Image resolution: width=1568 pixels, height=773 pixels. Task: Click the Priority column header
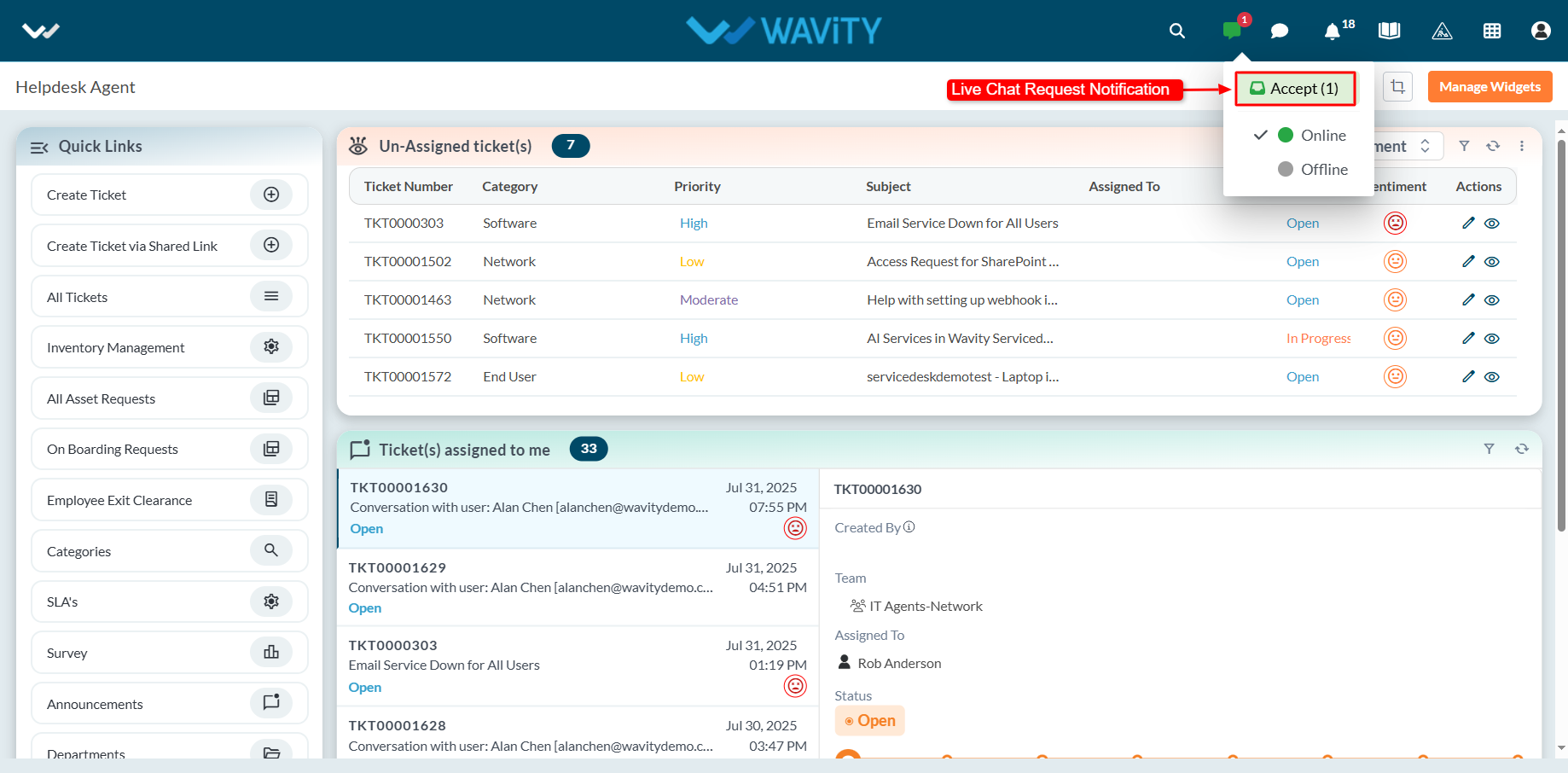[x=697, y=186]
